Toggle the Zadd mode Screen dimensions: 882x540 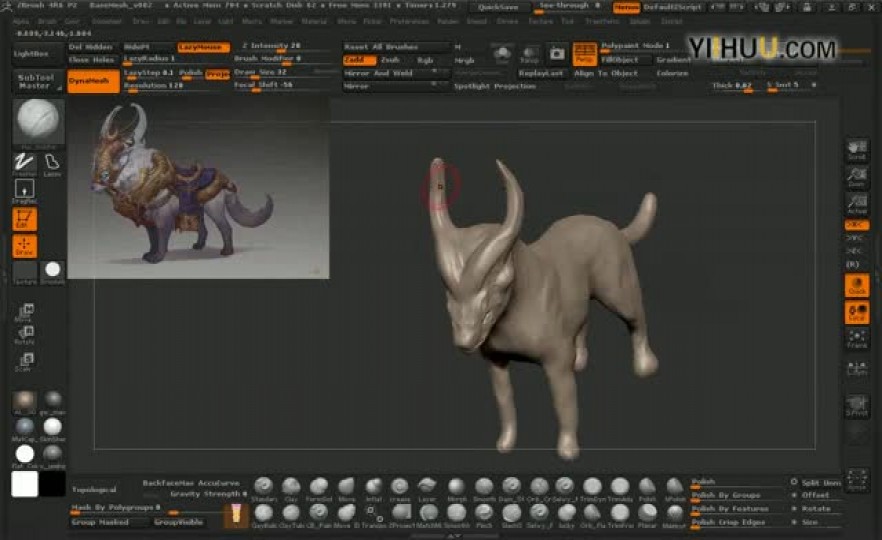click(x=359, y=60)
